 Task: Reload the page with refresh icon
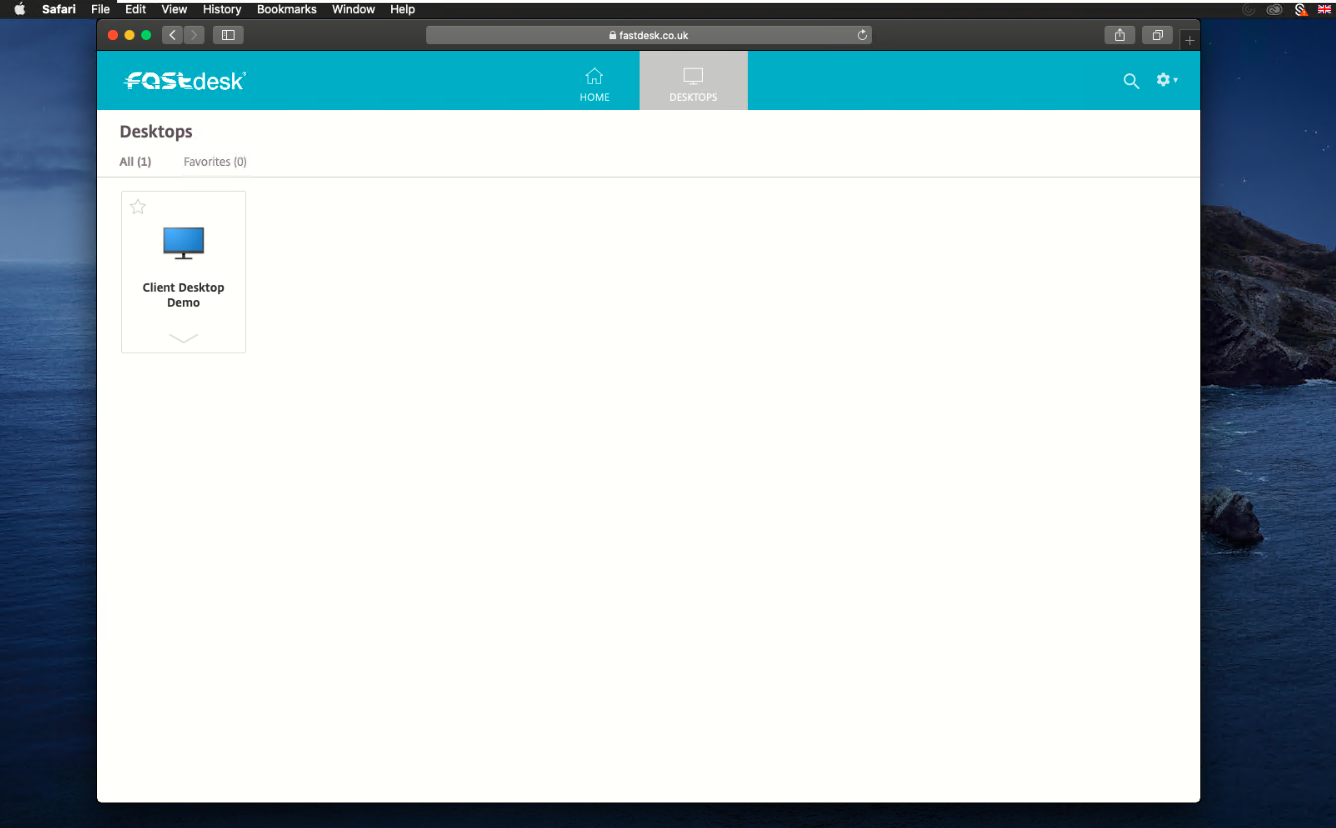tap(862, 35)
